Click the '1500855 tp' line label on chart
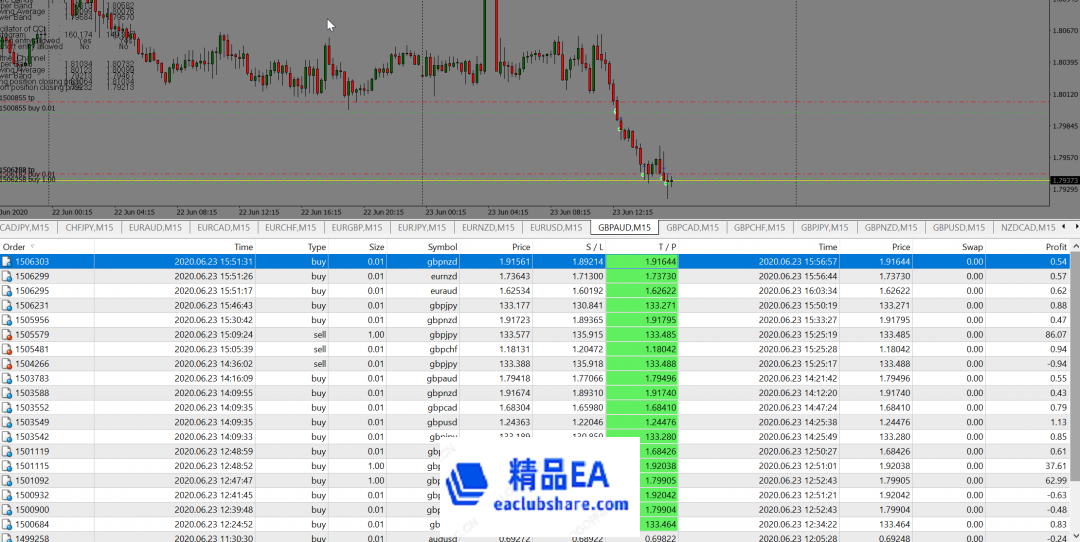The height and width of the screenshot is (542, 1080). pyautogui.click(x=17, y=98)
